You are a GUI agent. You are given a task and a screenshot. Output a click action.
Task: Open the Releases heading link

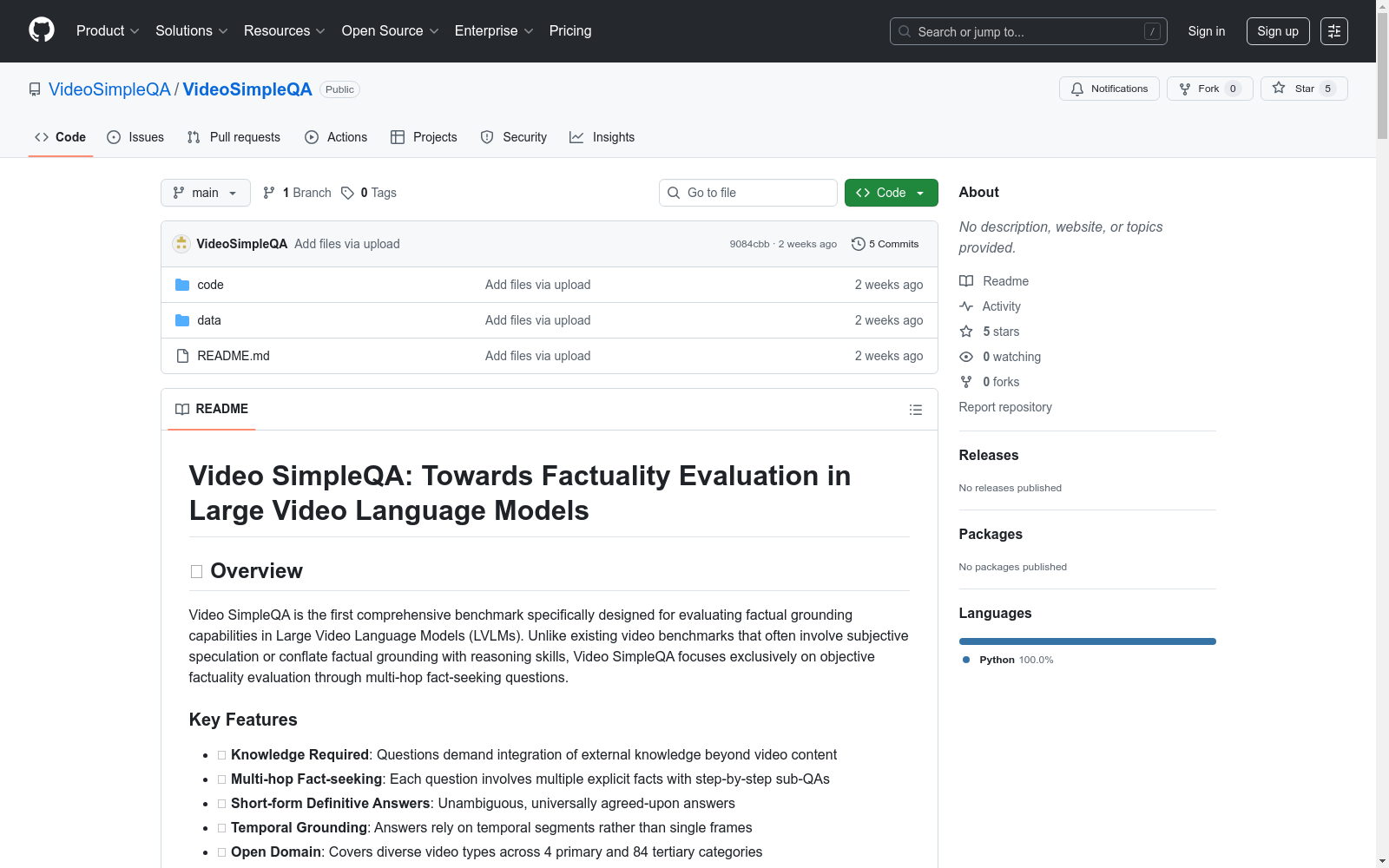tap(989, 455)
